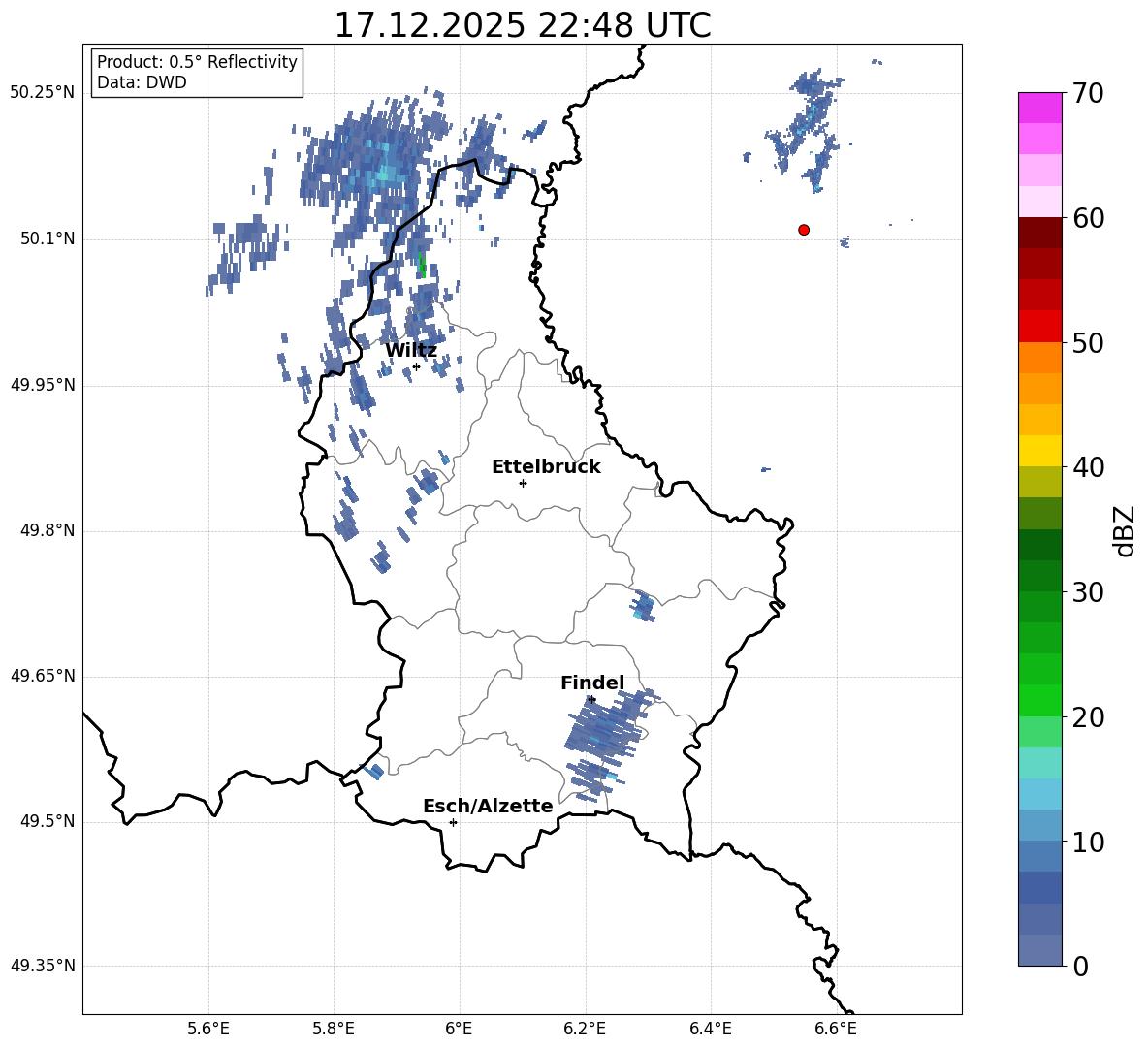Click colorbar tick label 40
This screenshot has width=1148, height=1048.
(1088, 467)
